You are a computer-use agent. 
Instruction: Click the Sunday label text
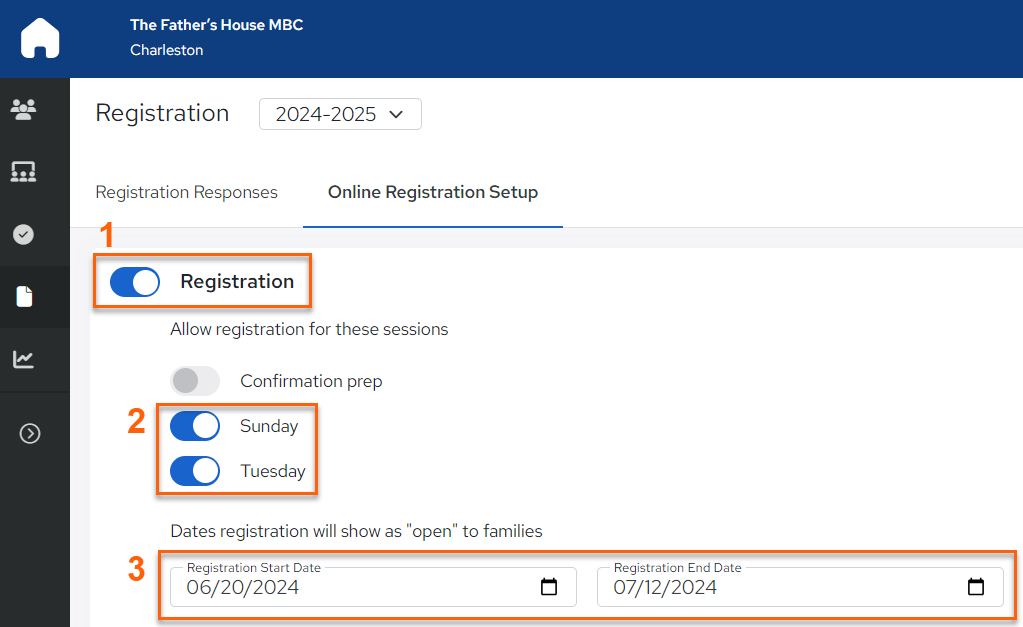(269, 426)
